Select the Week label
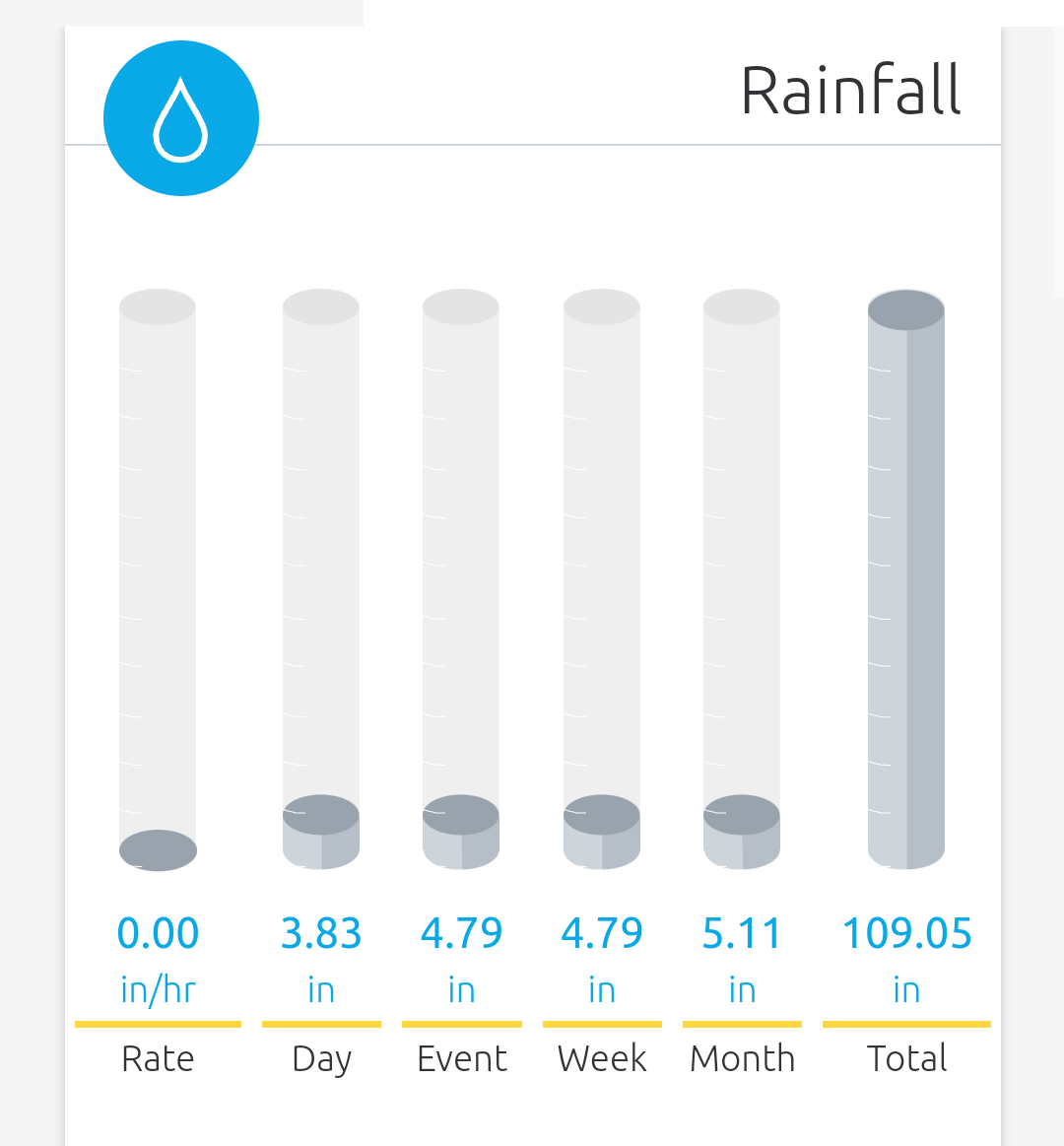Screen dimensions: 1064x1146 click(x=602, y=1058)
